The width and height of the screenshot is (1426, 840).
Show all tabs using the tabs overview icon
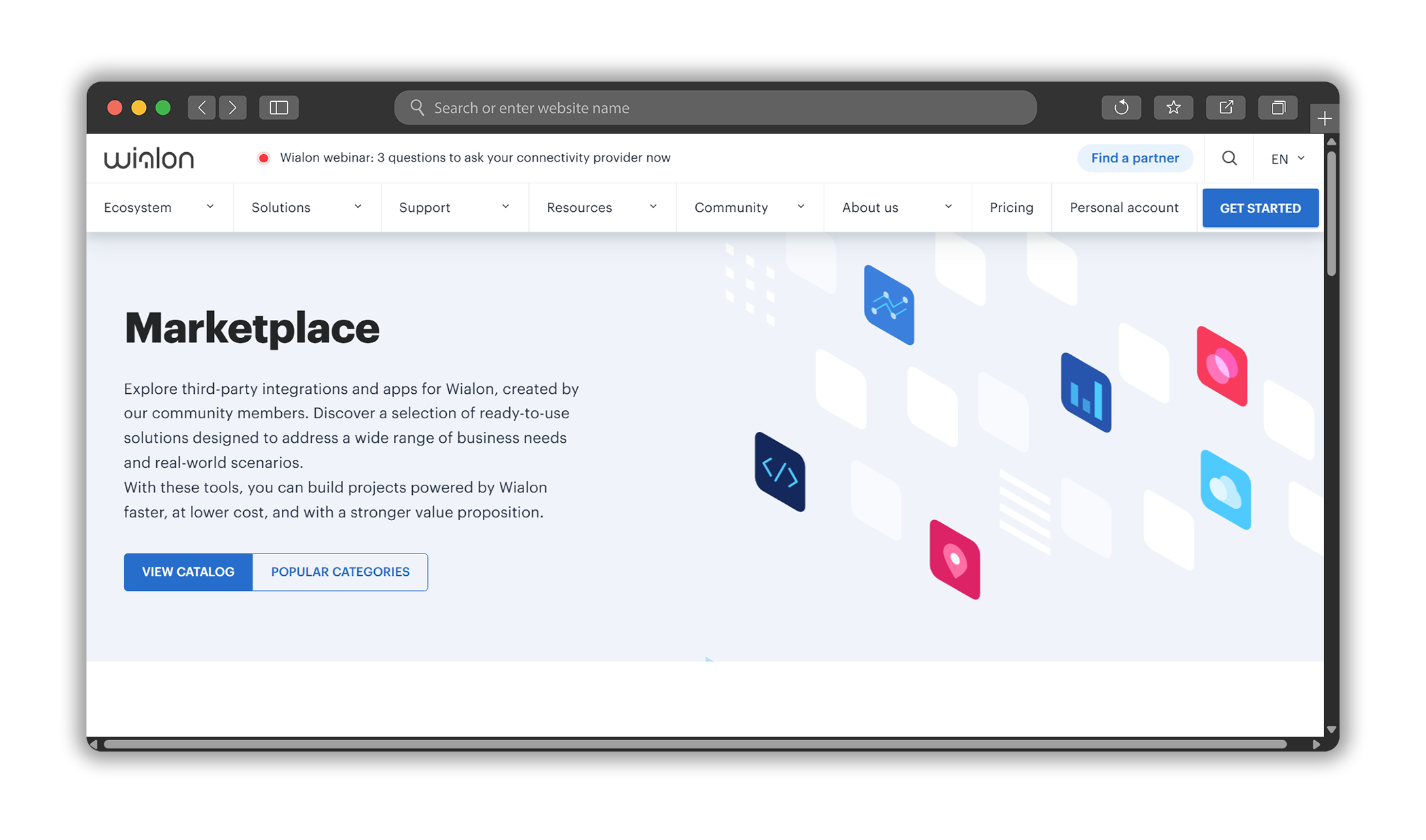pyautogui.click(x=1278, y=107)
